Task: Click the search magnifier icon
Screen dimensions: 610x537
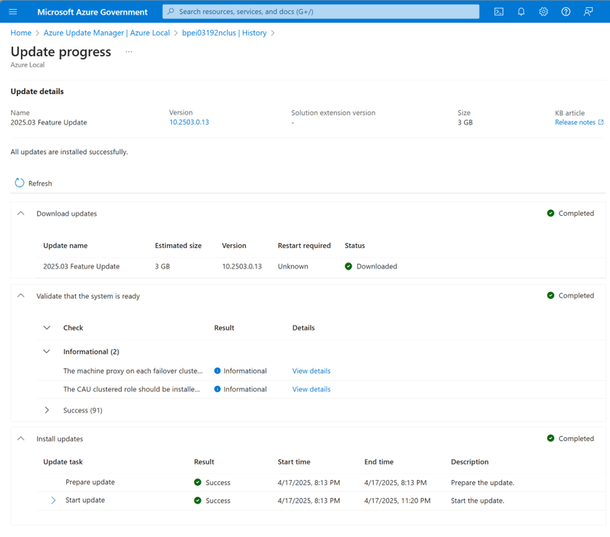Action: [170, 12]
